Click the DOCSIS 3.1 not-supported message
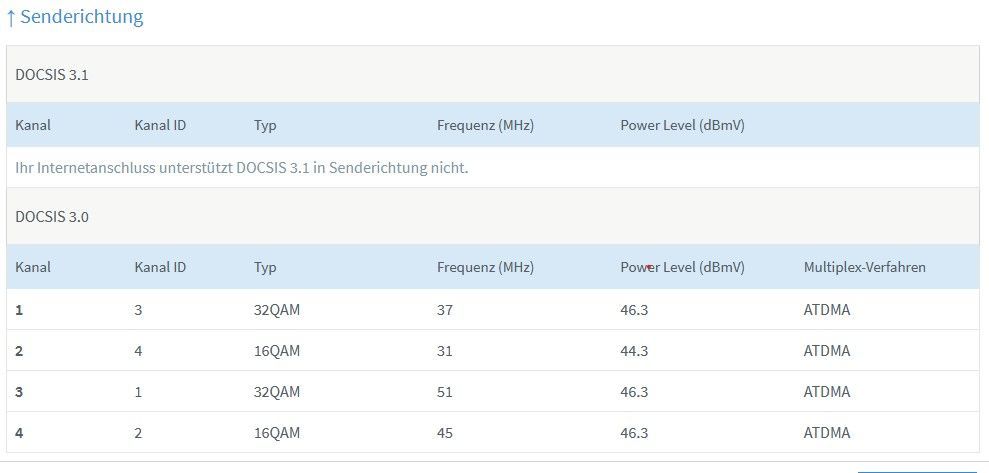Screen dimensions: 989x473 click(242, 168)
